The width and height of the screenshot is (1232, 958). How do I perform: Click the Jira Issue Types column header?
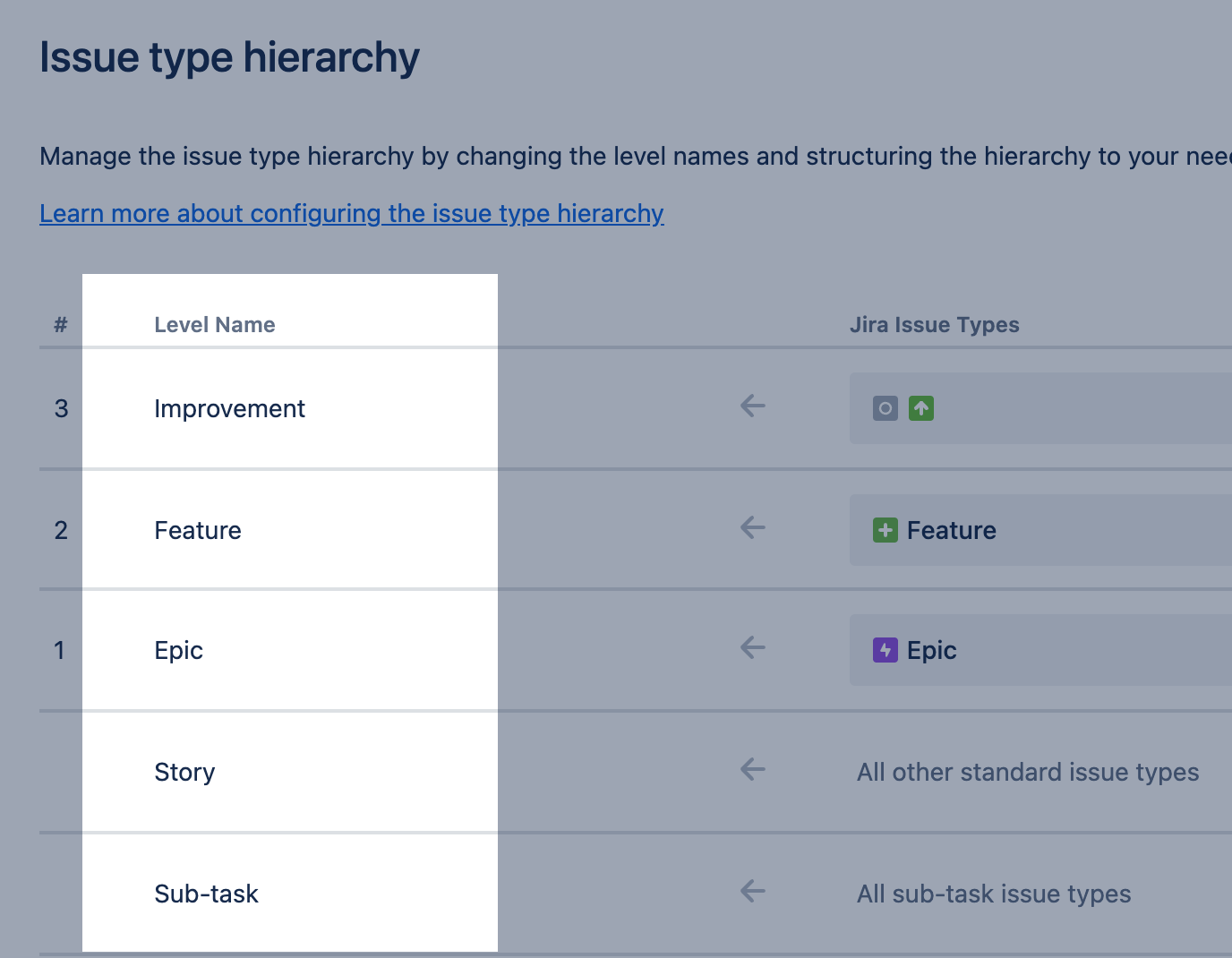pyautogui.click(x=934, y=325)
